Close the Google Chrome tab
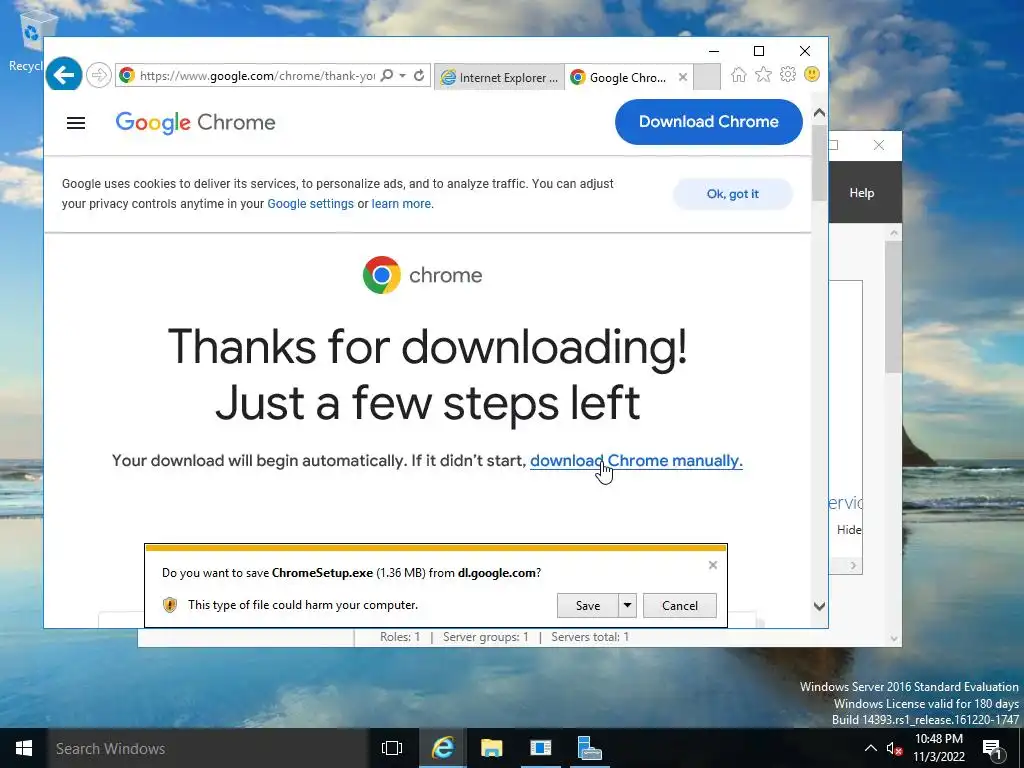This screenshot has height=768, width=1024. 682,77
